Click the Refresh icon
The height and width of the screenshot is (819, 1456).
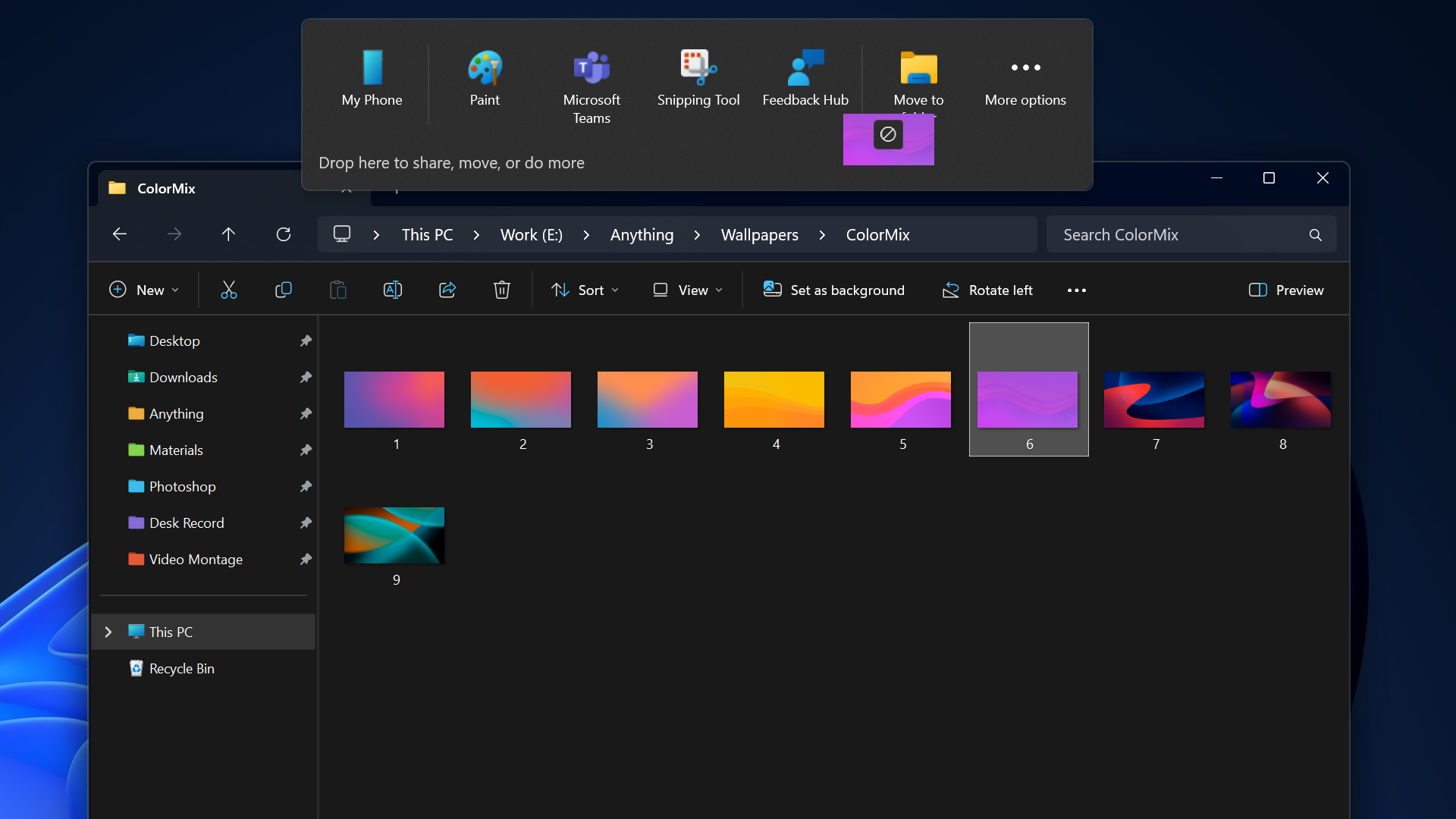tap(283, 234)
